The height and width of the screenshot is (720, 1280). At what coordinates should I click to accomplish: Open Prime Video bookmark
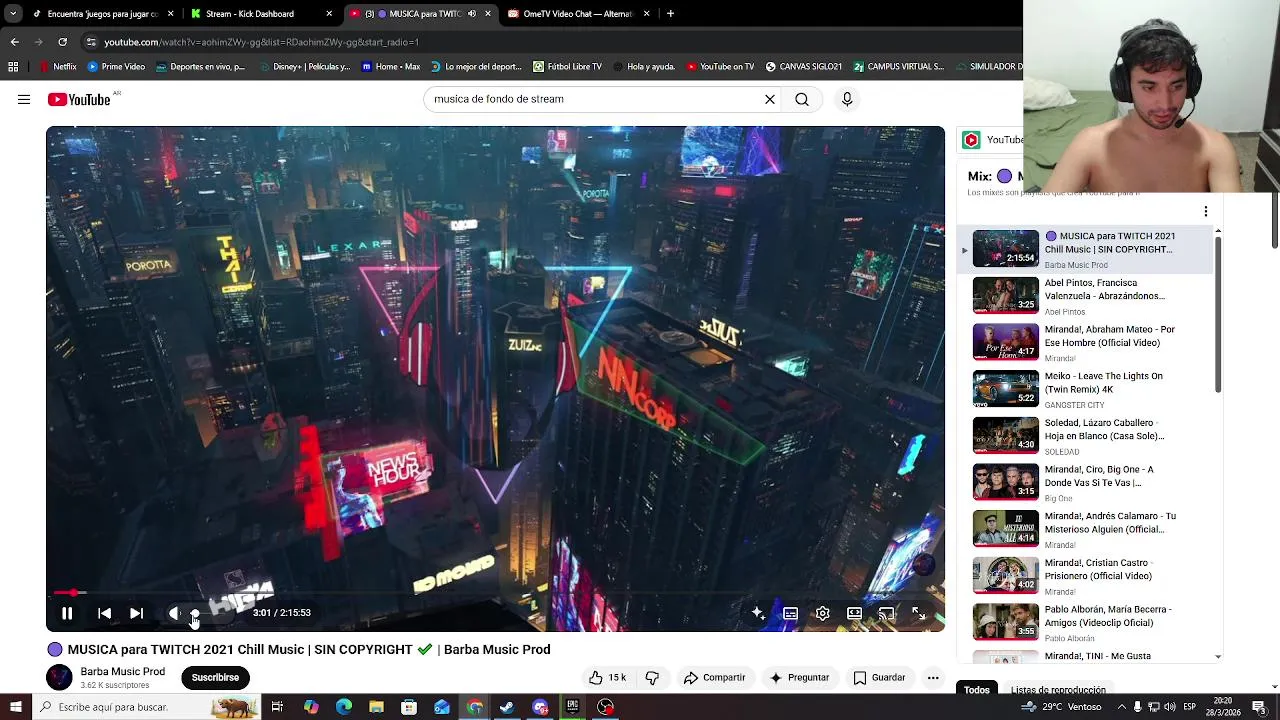click(116, 67)
